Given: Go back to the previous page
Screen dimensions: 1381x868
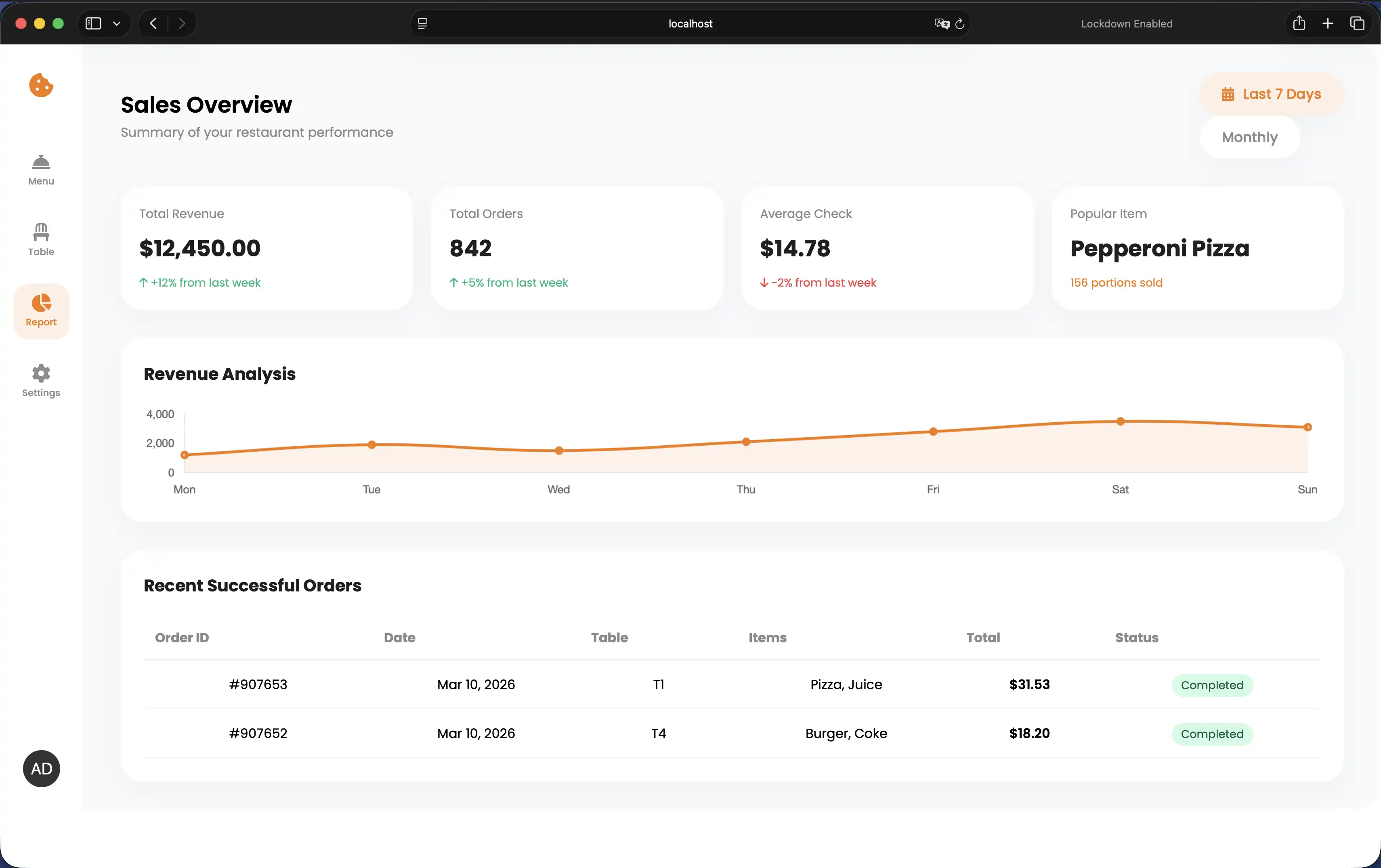Looking at the screenshot, I should pyautogui.click(x=153, y=23).
